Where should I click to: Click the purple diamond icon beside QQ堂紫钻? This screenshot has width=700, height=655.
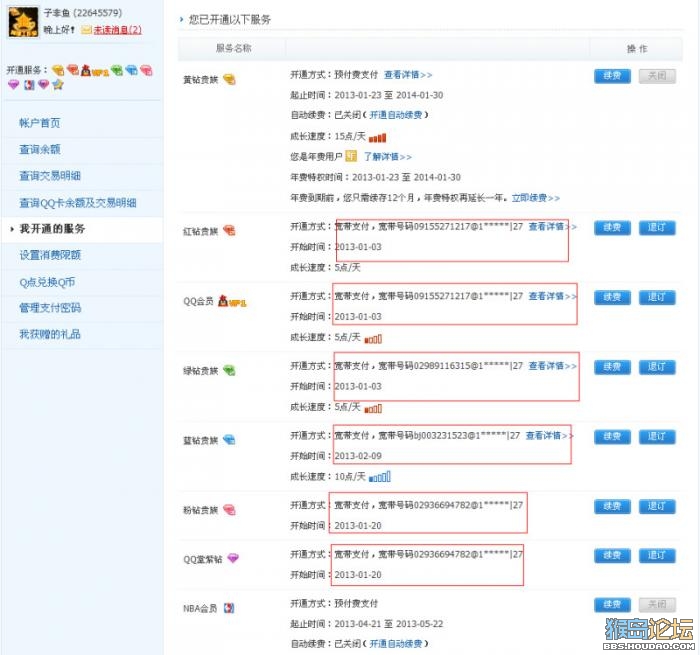[233, 558]
